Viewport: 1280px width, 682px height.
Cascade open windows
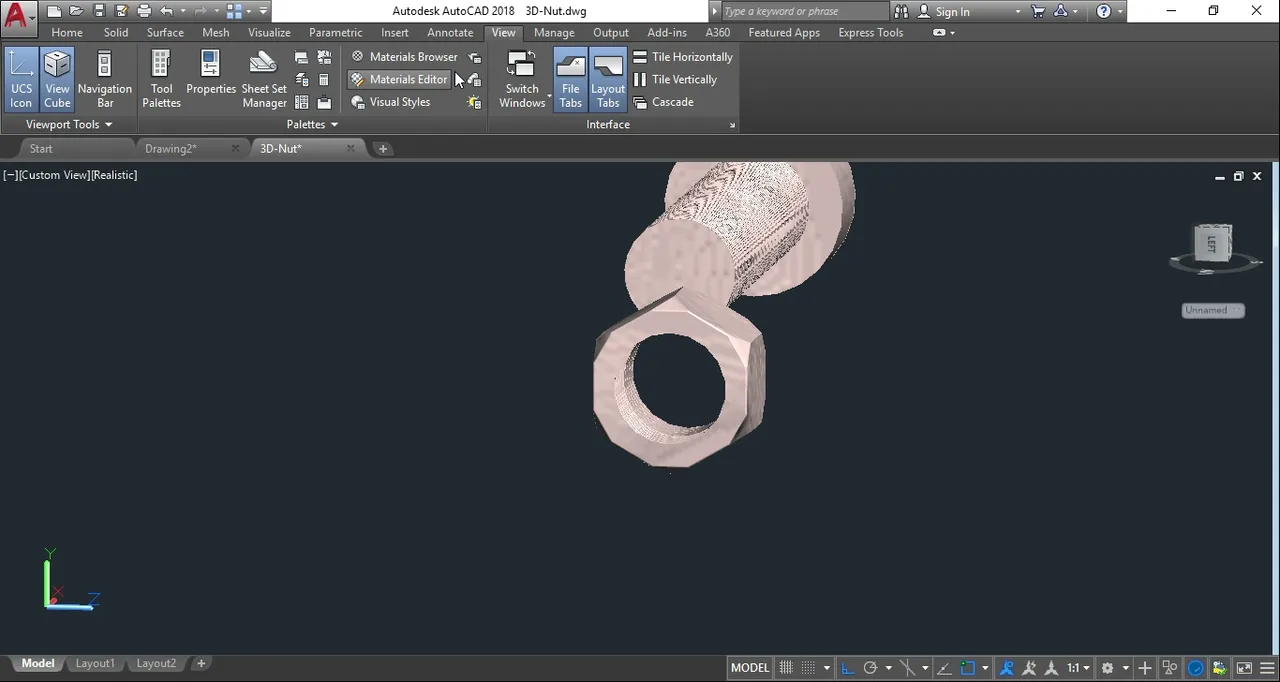click(663, 102)
